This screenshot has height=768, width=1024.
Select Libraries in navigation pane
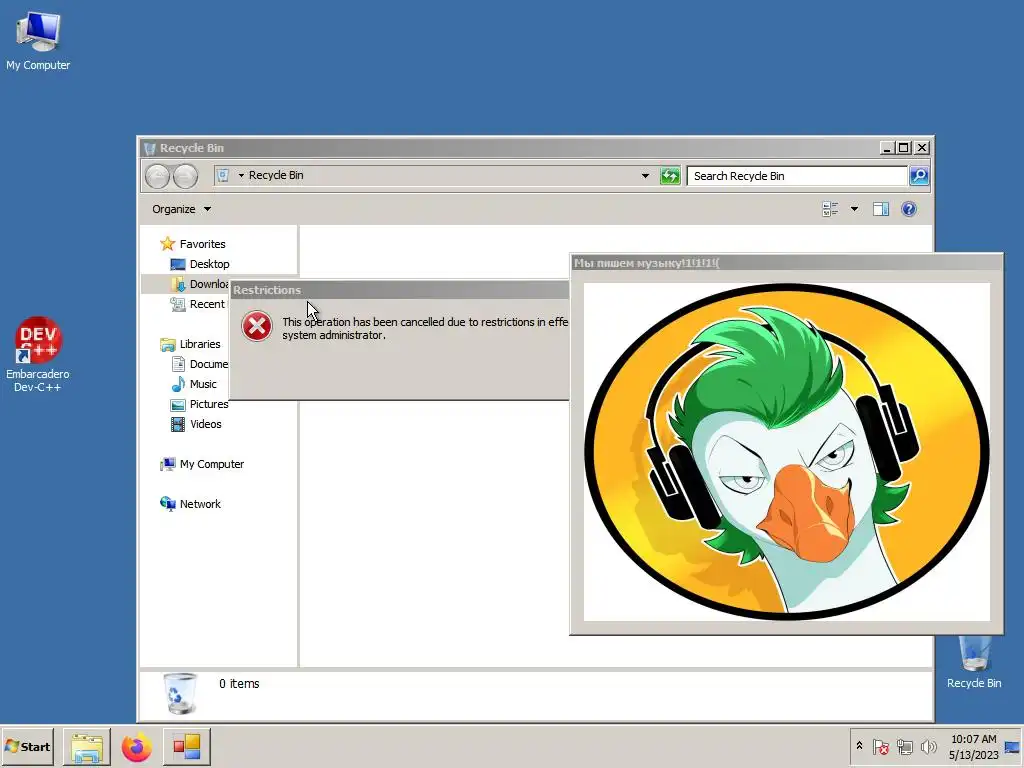point(191,344)
